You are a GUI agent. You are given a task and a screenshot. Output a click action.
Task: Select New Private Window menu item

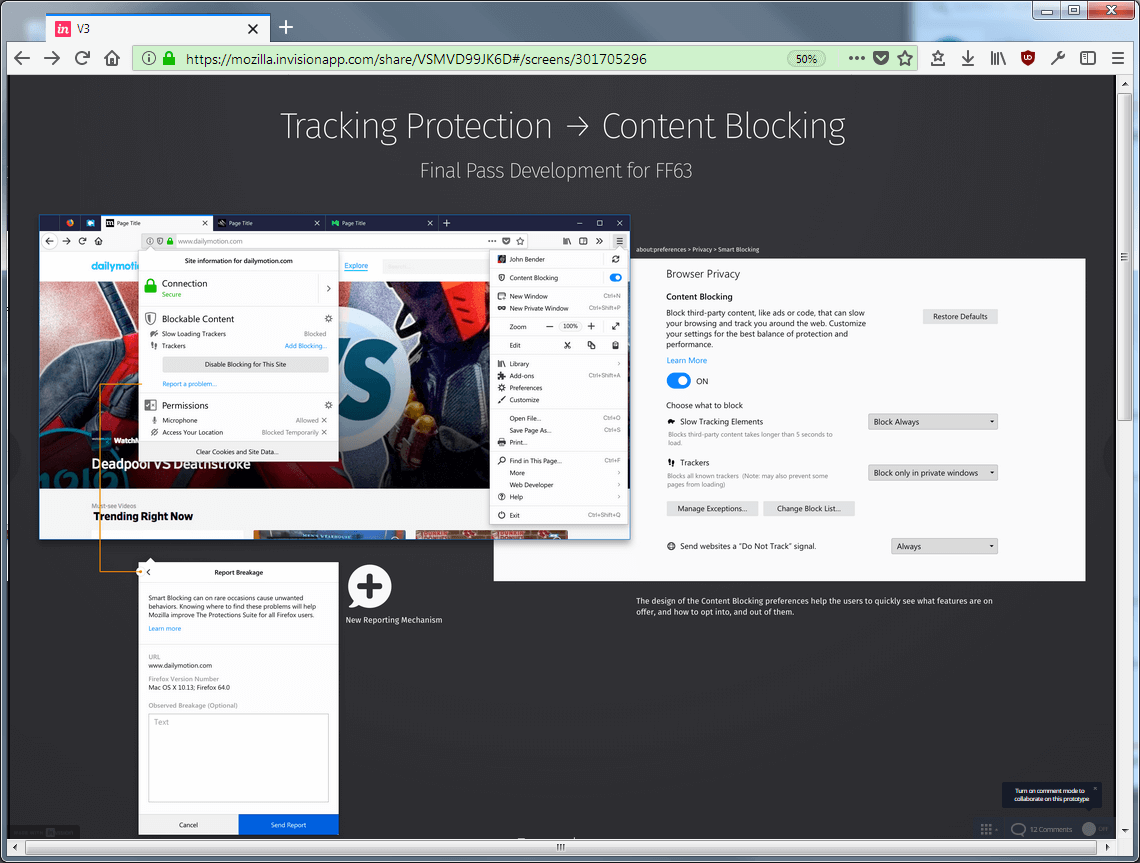[x=559, y=308]
